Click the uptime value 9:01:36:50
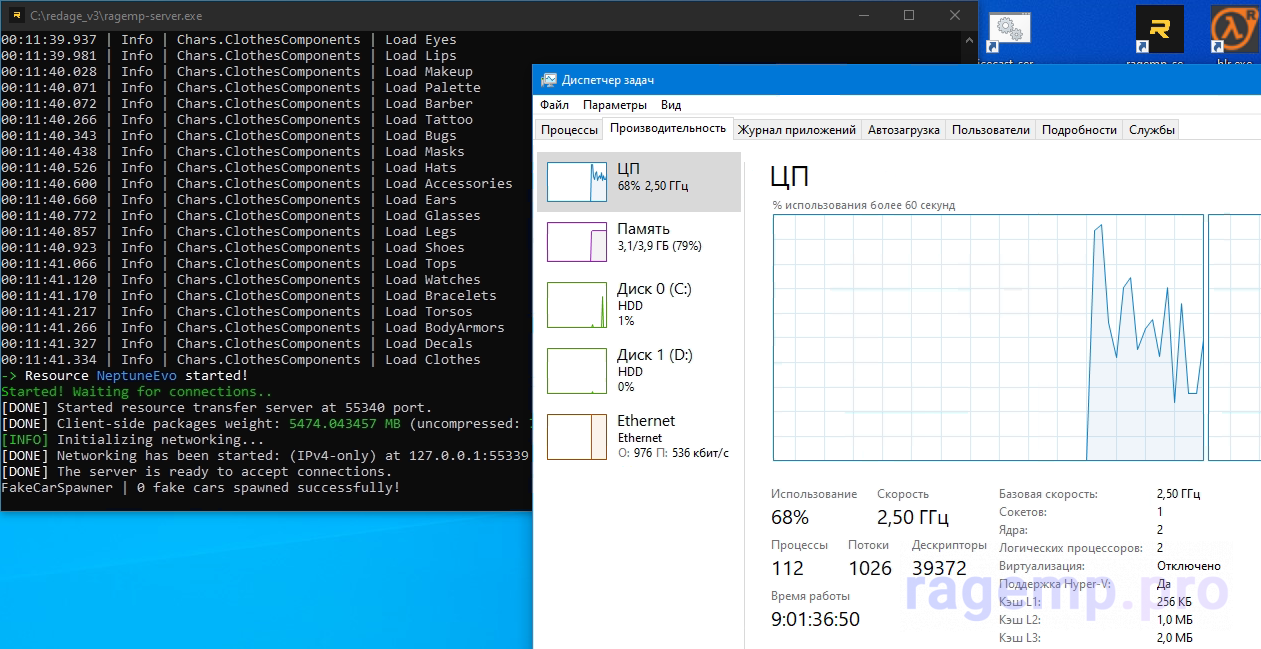Image resolution: width=1261 pixels, height=649 pixels. coord(815,619)
